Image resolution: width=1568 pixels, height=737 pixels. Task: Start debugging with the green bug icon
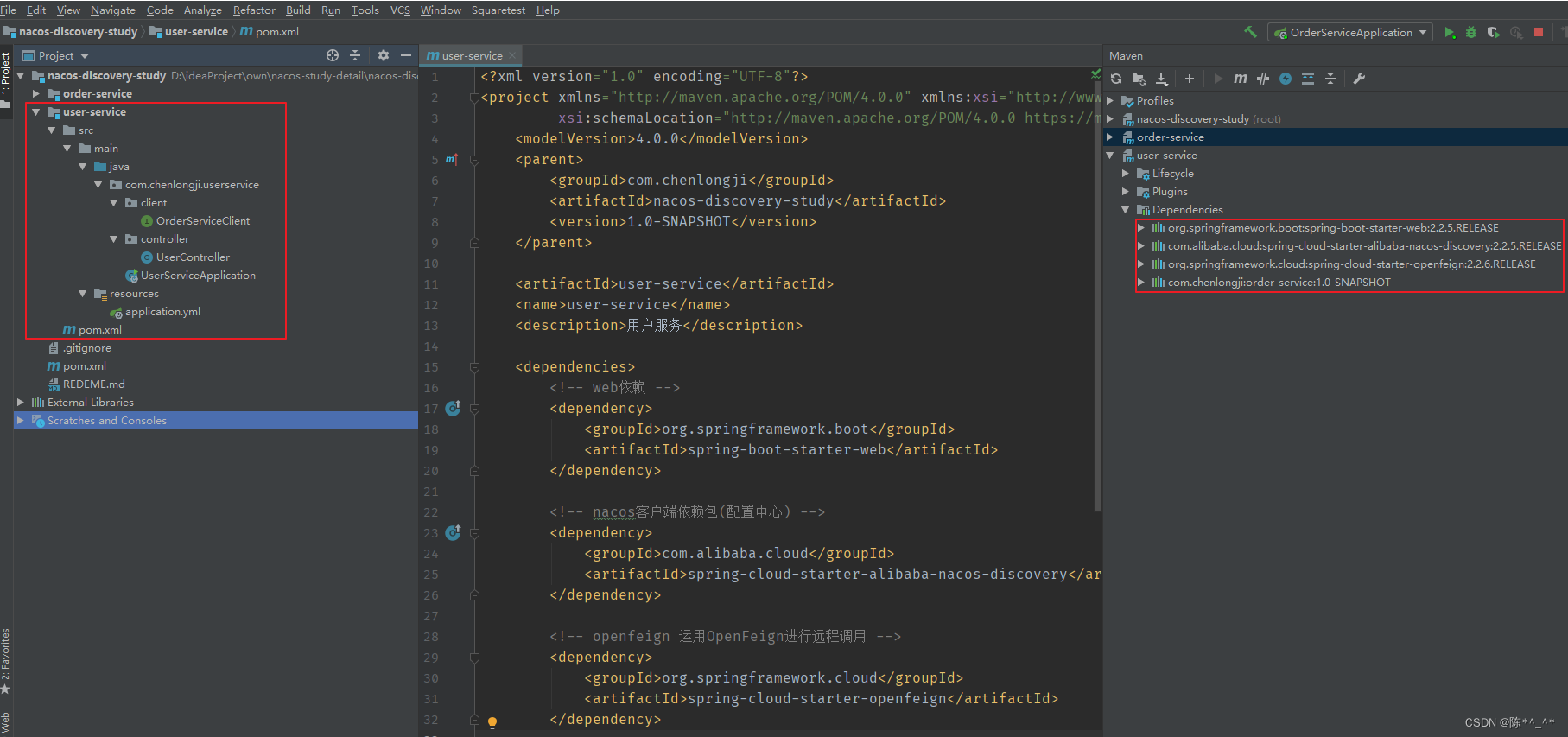(1471, 32)
